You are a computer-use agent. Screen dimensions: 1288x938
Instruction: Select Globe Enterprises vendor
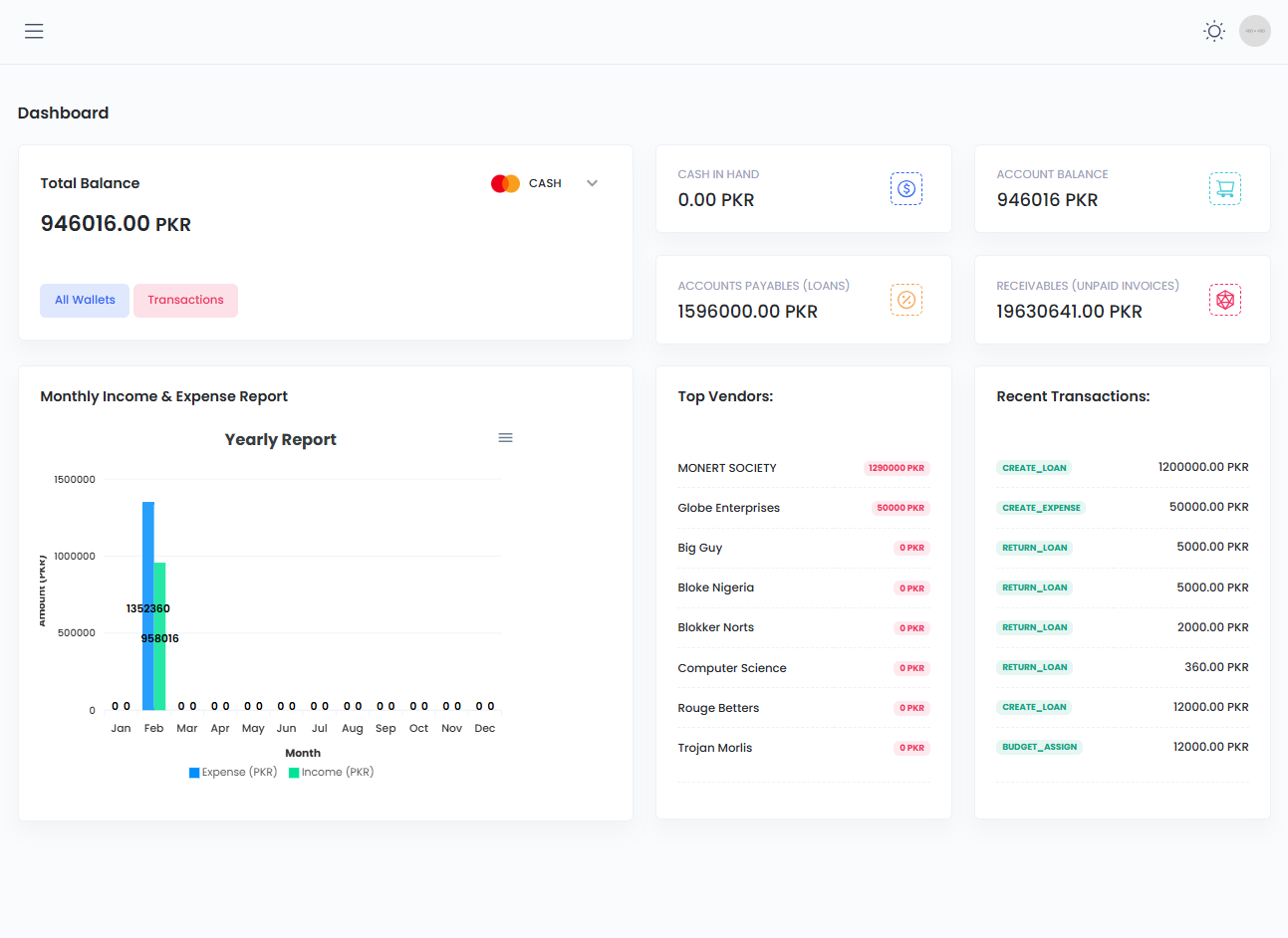[729, 508]
